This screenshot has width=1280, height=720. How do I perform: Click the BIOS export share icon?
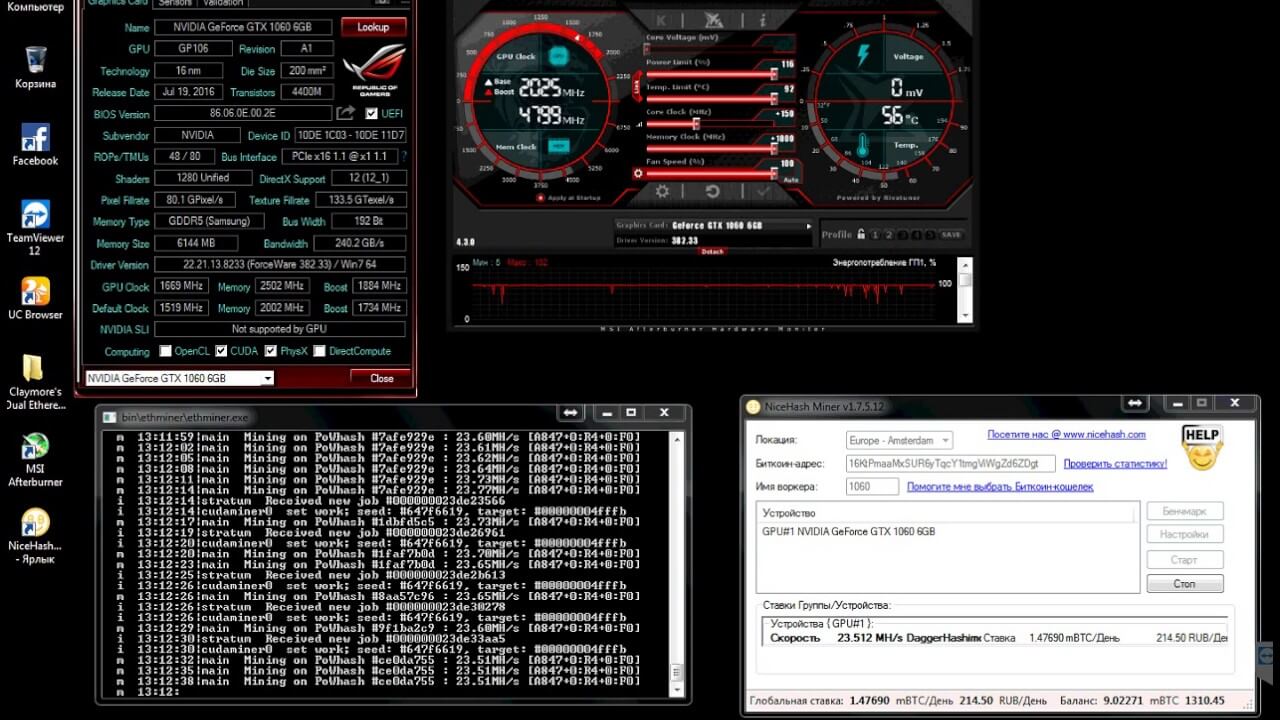tap(345, 114)
